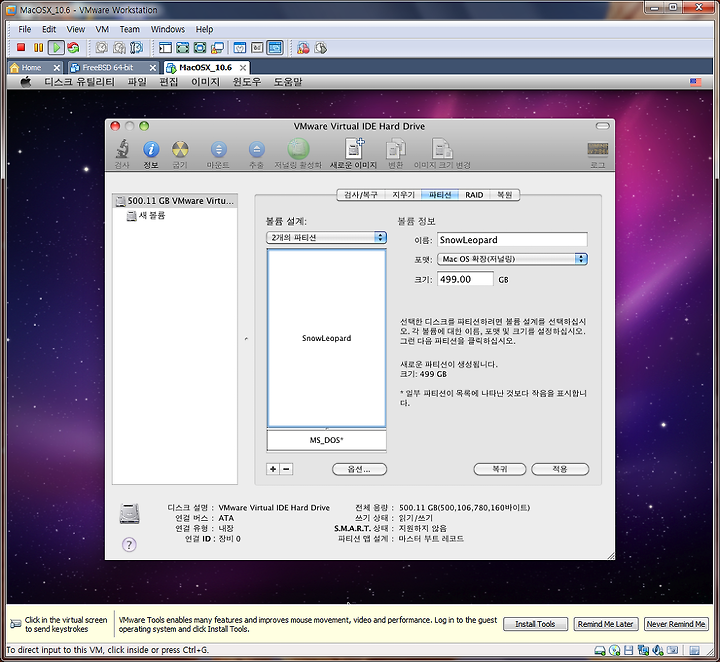Click the plus button to add partition
This screenshot has height=662, width=720.
(x=273, y=469)
